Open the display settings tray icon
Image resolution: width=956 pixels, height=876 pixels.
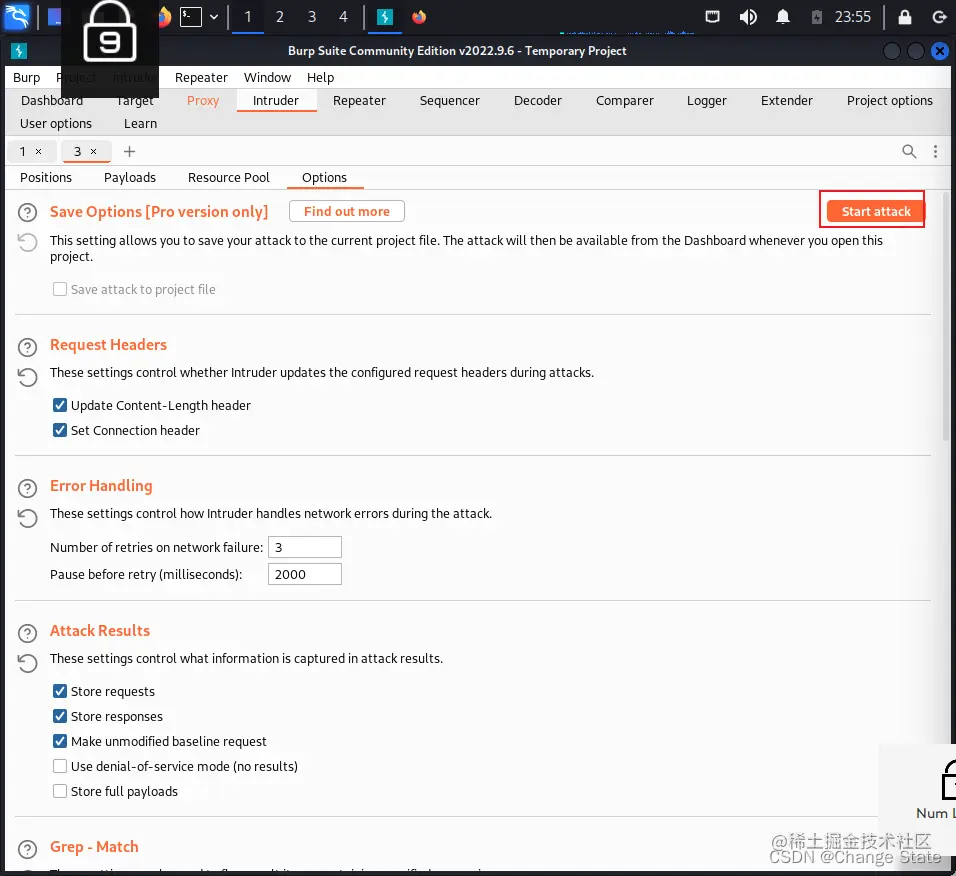coord(712,16)
